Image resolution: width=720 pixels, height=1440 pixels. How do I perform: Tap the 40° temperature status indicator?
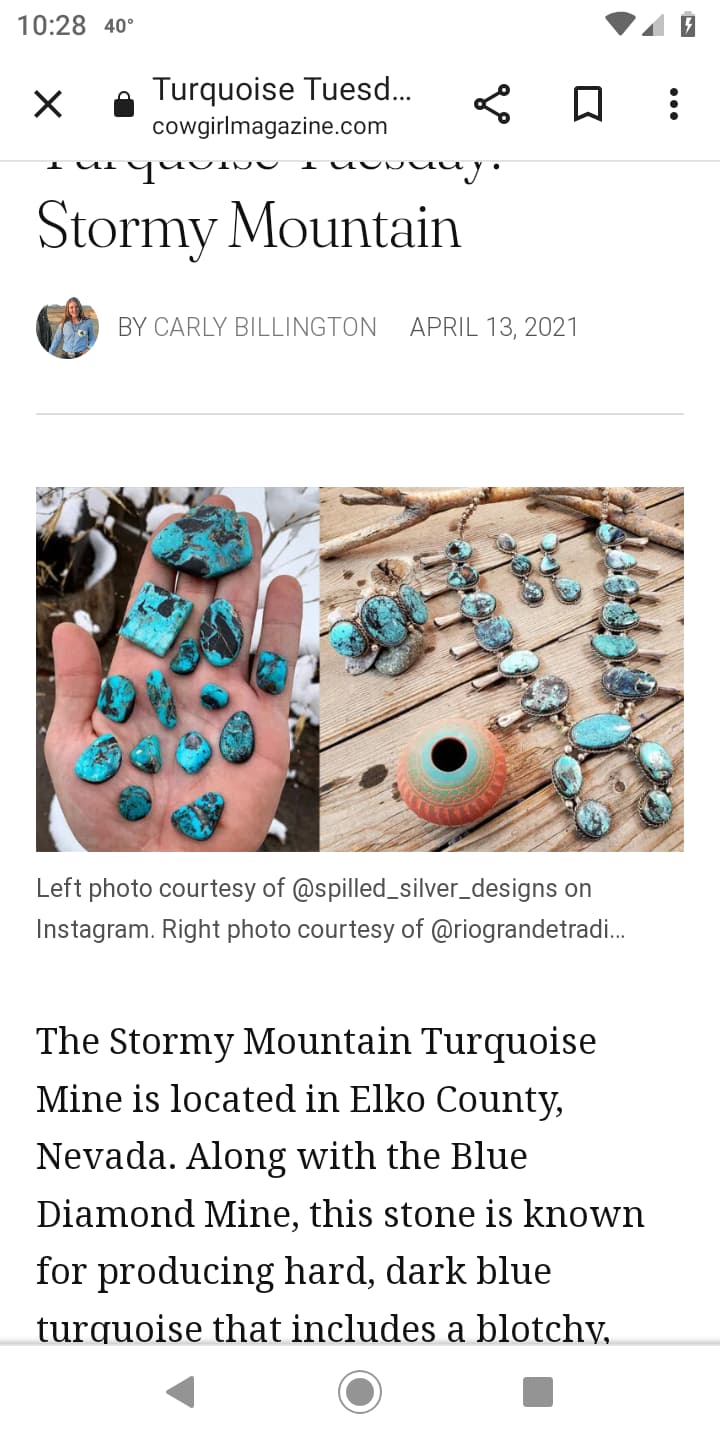(x=119, y=26)
